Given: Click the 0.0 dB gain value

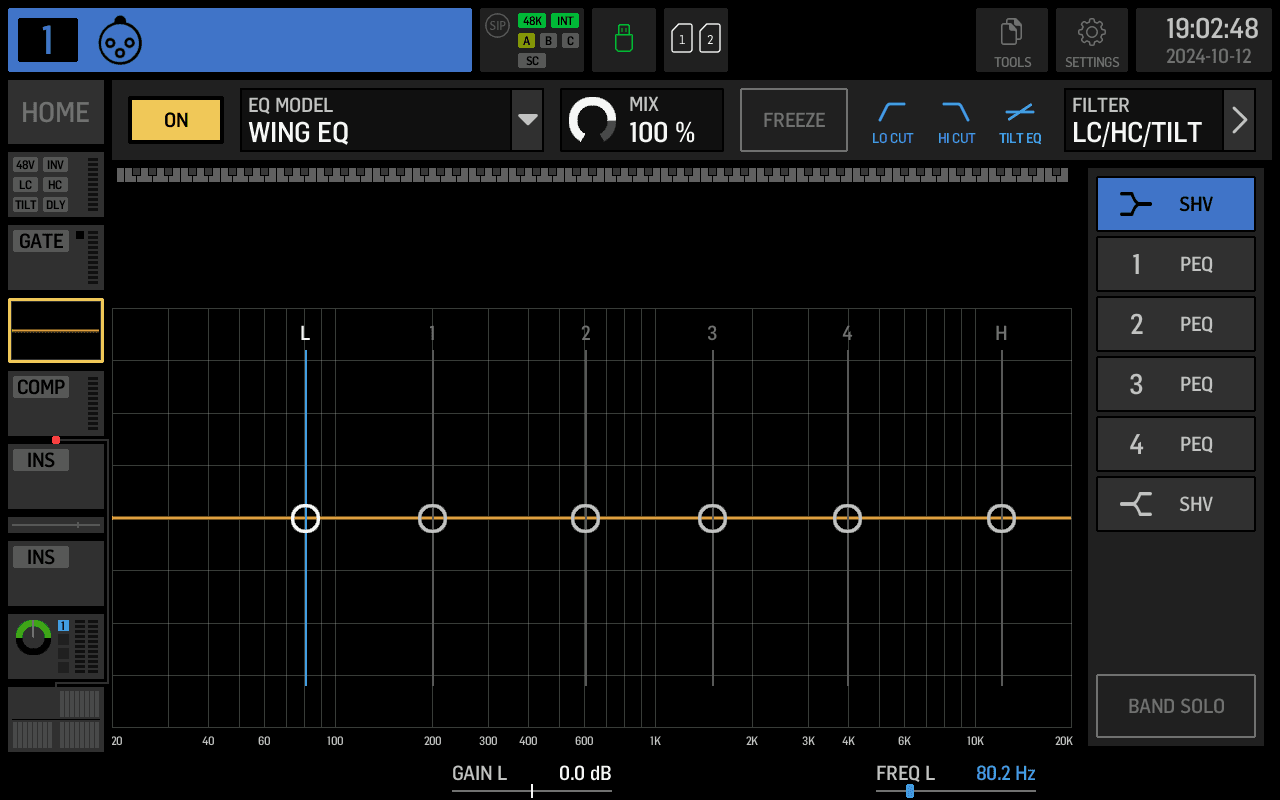Looking at the screenshot, I should click(585, 773).
